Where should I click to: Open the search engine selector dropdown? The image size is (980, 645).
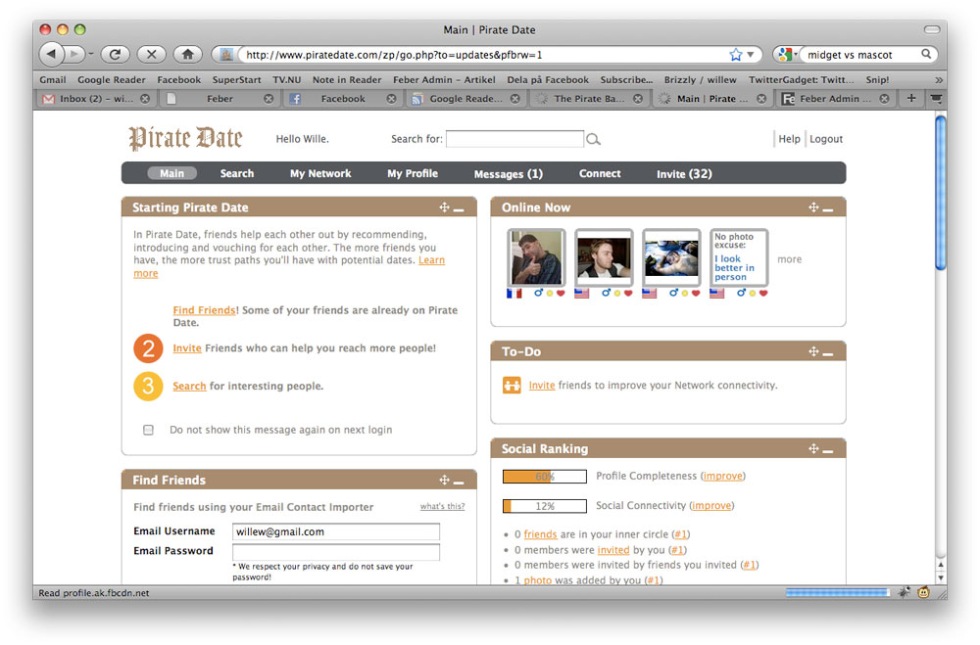(x=788, y=54)
